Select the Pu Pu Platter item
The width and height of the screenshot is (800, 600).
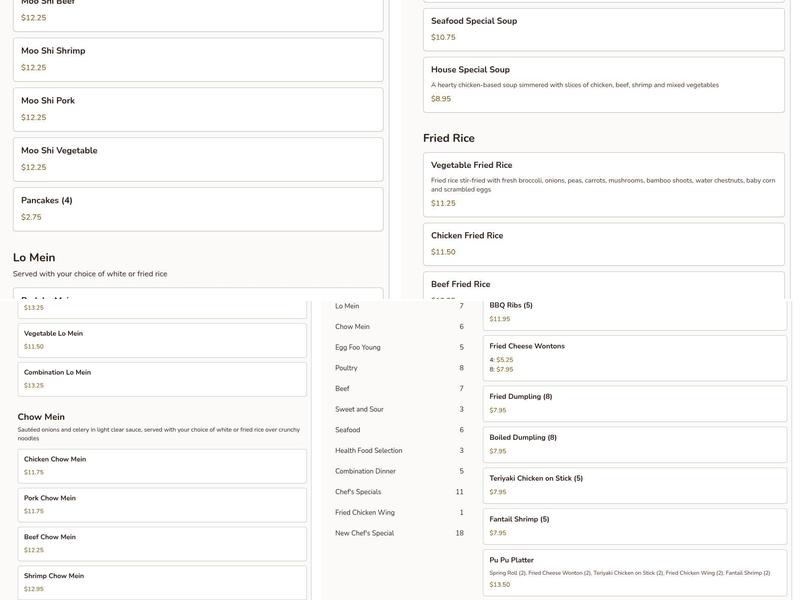[635, 572]
